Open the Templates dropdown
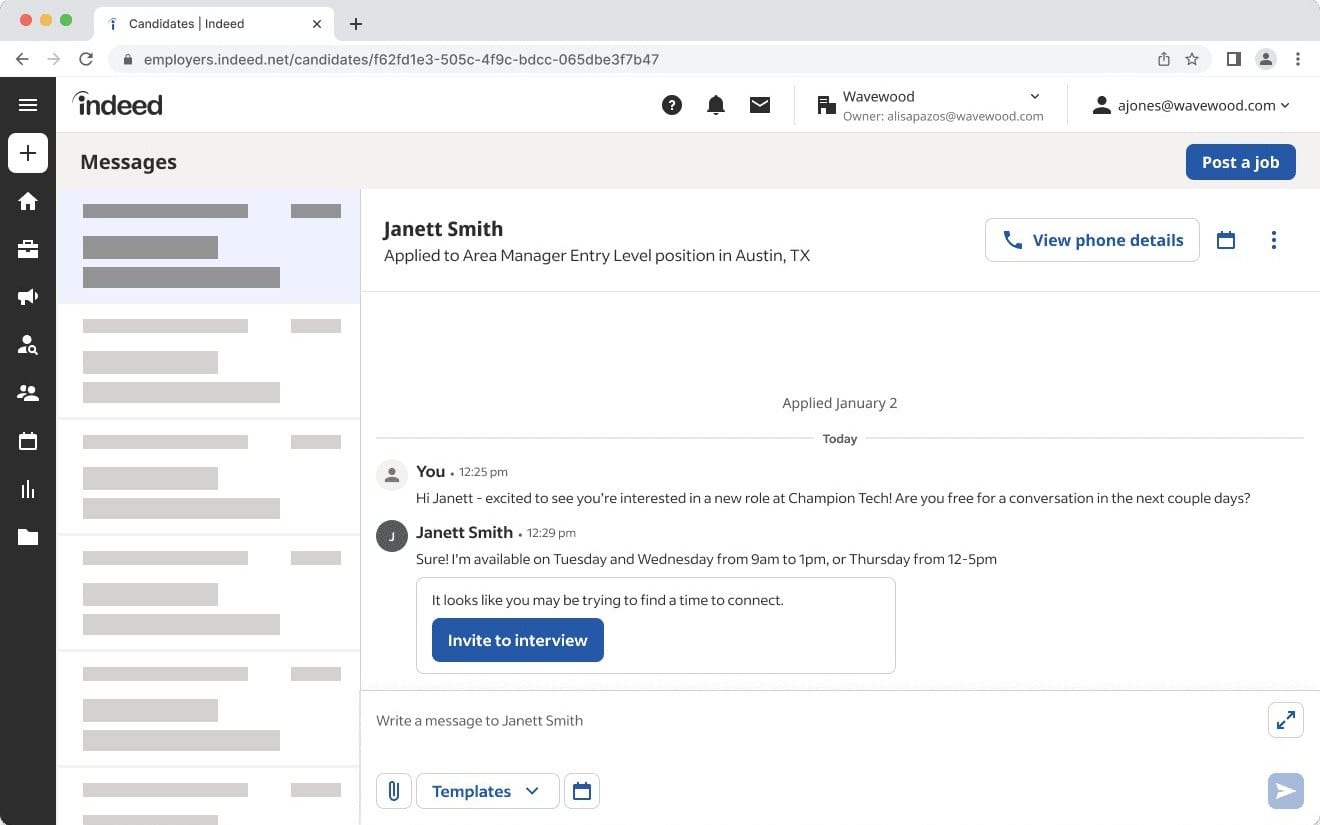Screen dimensions: 1320x825 [488, 791]
